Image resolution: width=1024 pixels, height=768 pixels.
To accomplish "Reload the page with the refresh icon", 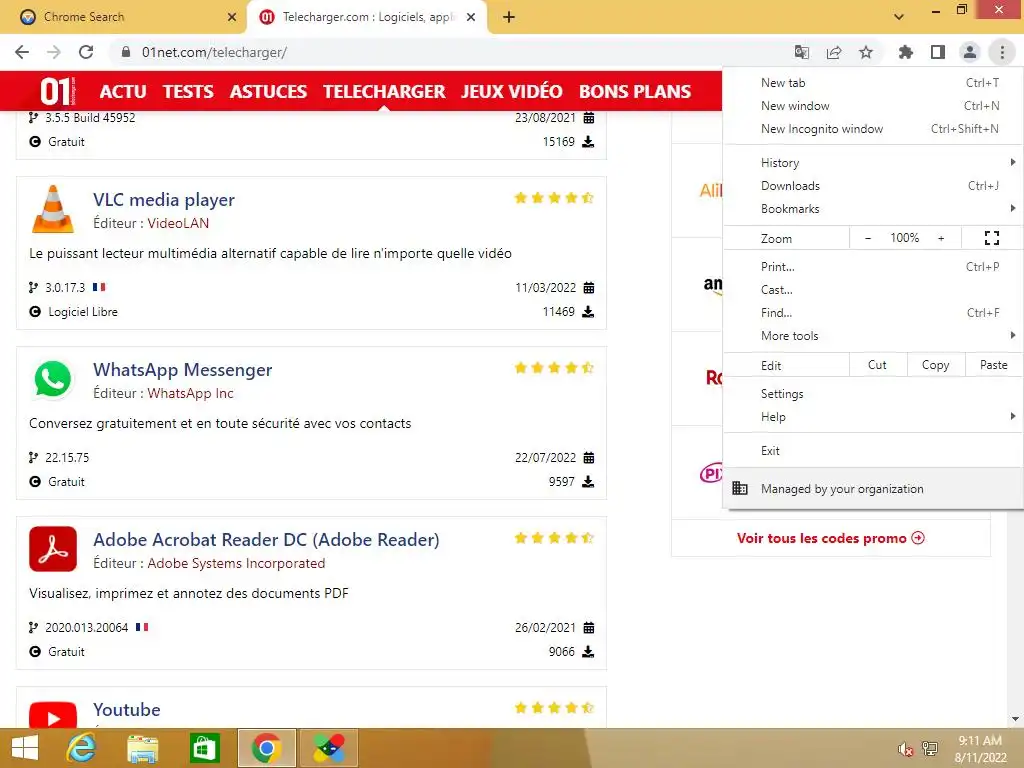I will (x=86, y=52).
